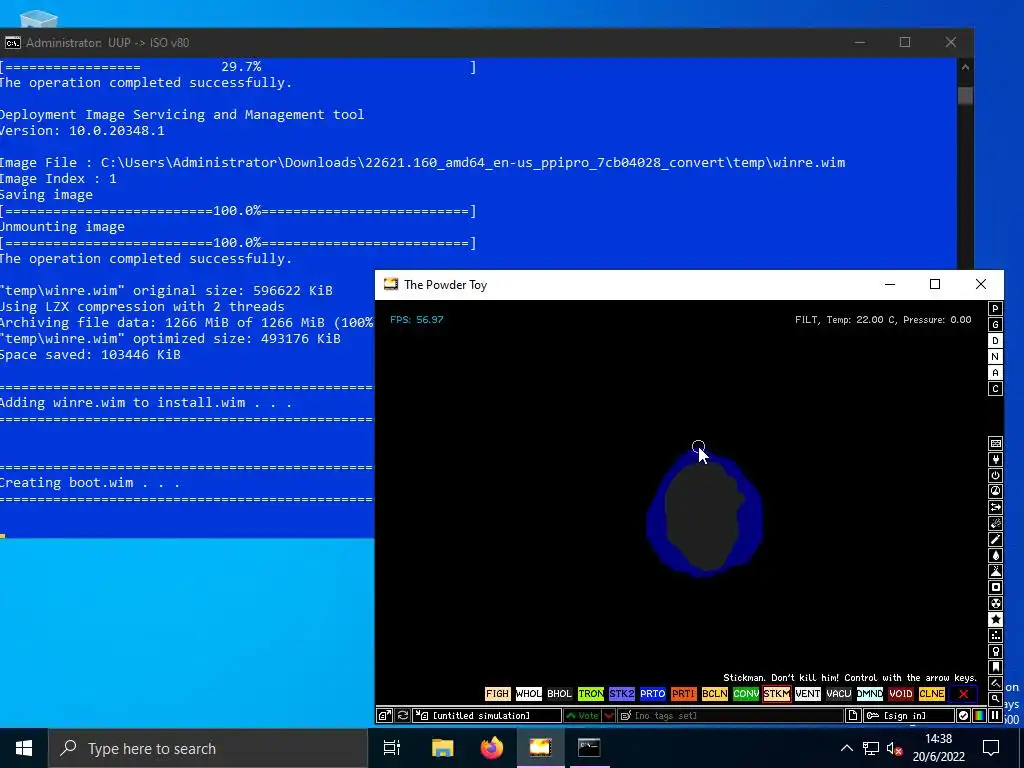Open the Sensors gauge icon category

(995, 491)
